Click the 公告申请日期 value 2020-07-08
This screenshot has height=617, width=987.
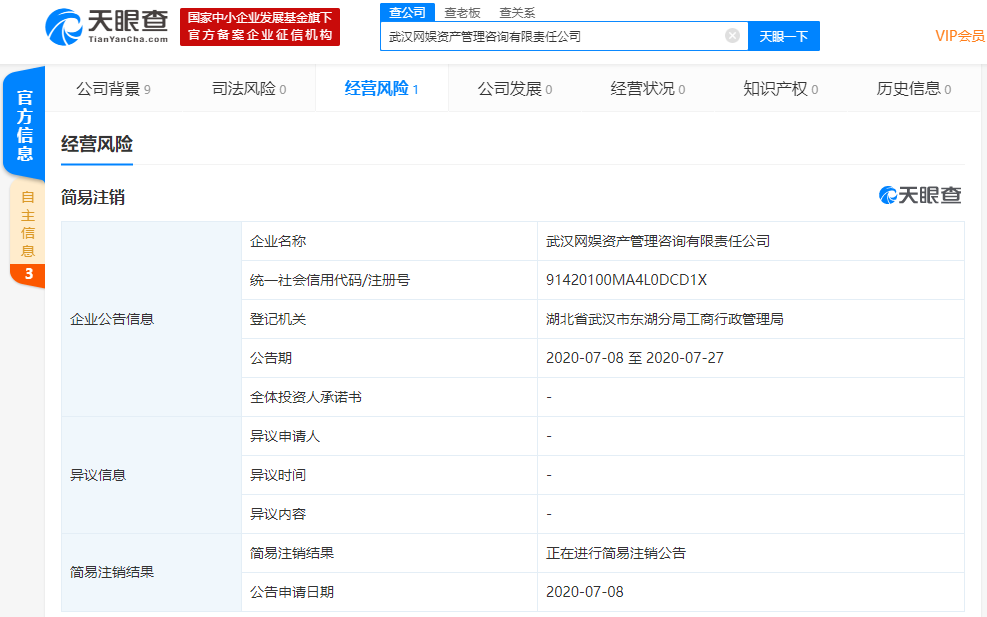(x=585, y=592)
